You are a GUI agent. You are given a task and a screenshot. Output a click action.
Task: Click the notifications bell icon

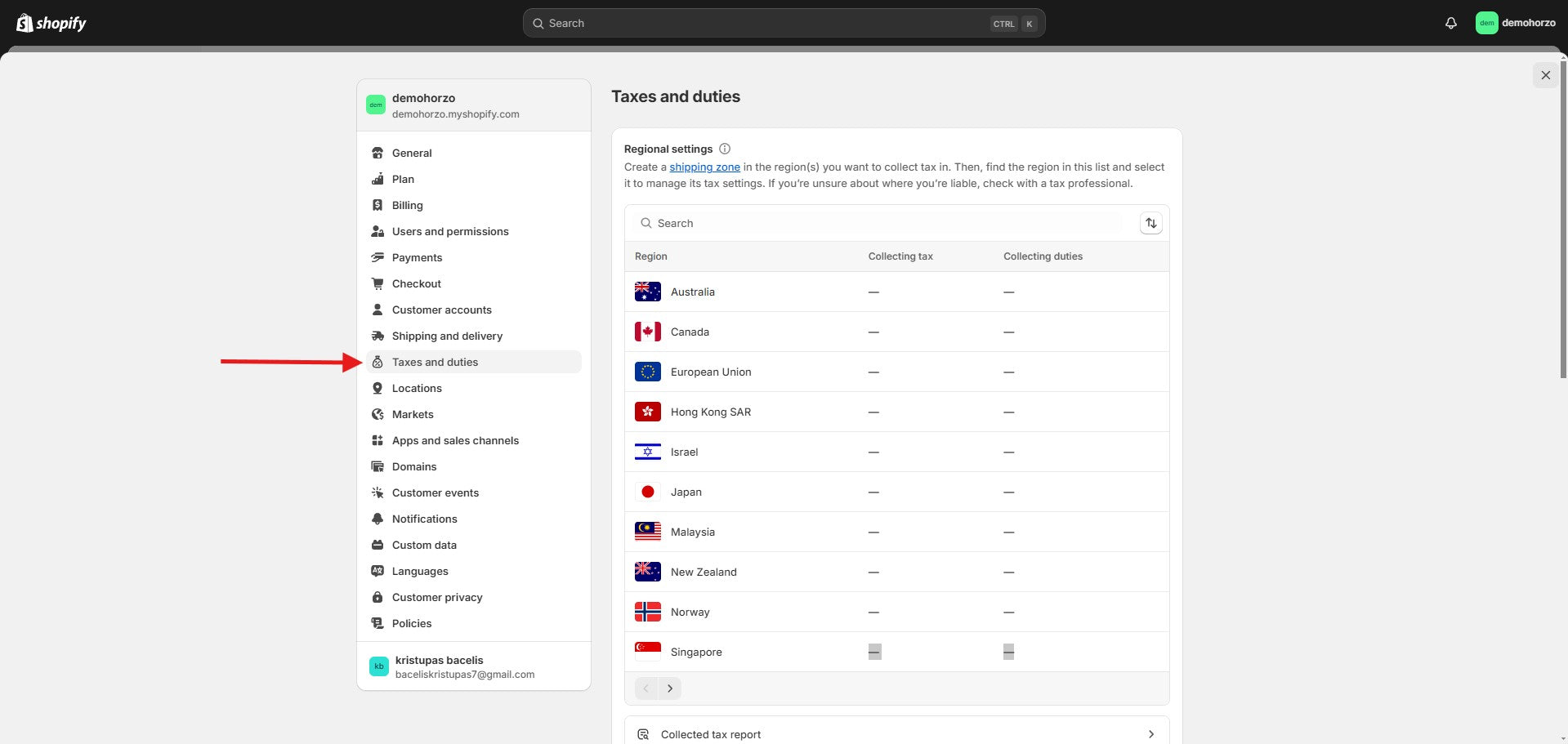[1450, 23]
